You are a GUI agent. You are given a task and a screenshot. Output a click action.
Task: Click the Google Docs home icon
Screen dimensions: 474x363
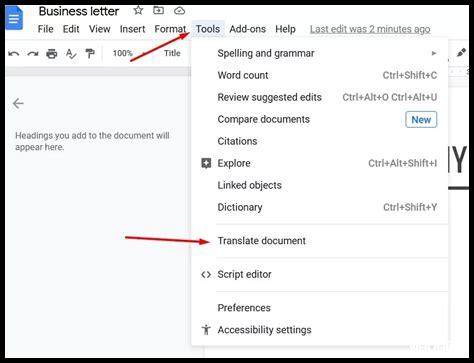pyautogui.click(x=14, y=18)
